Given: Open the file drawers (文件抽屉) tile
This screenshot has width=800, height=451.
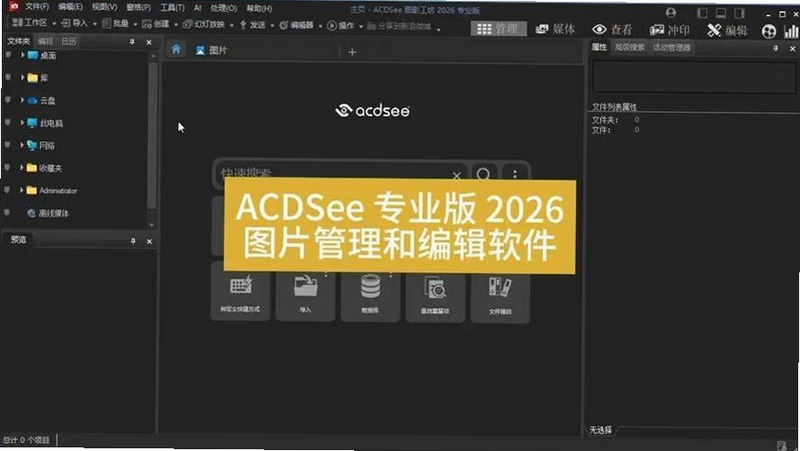Looking at the screenshot, I should tap(500, 296).
